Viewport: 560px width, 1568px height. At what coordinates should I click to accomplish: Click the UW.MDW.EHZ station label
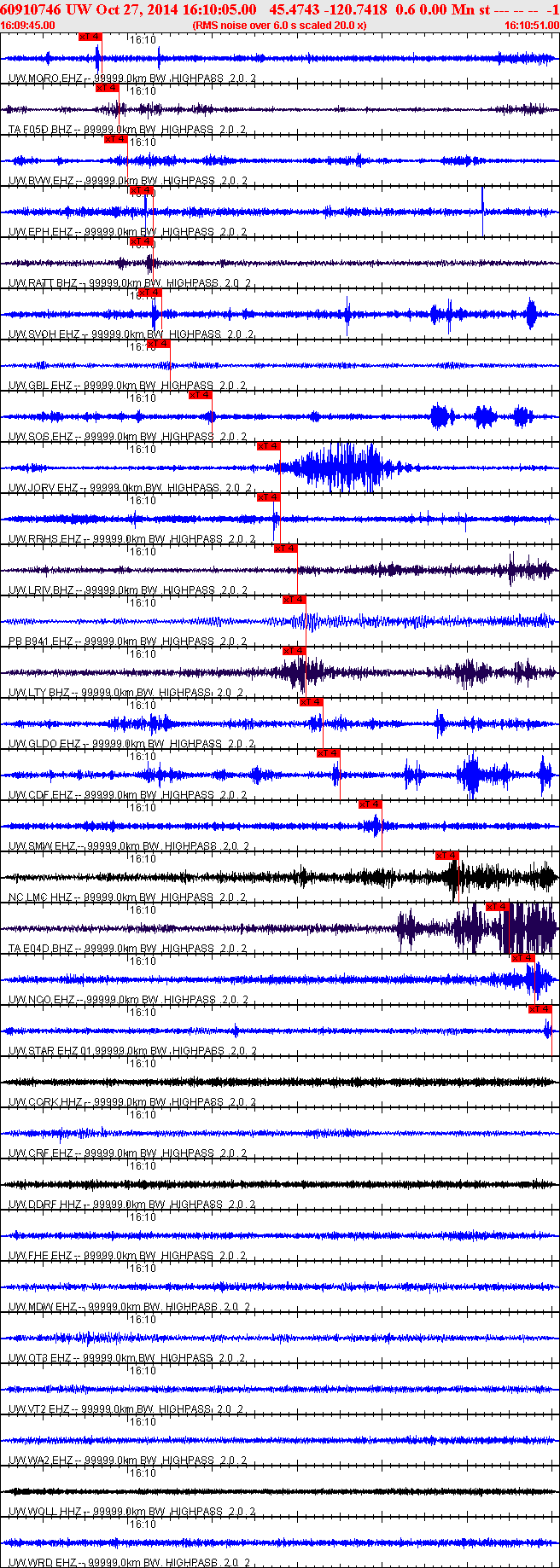(x=130, y=1307)
